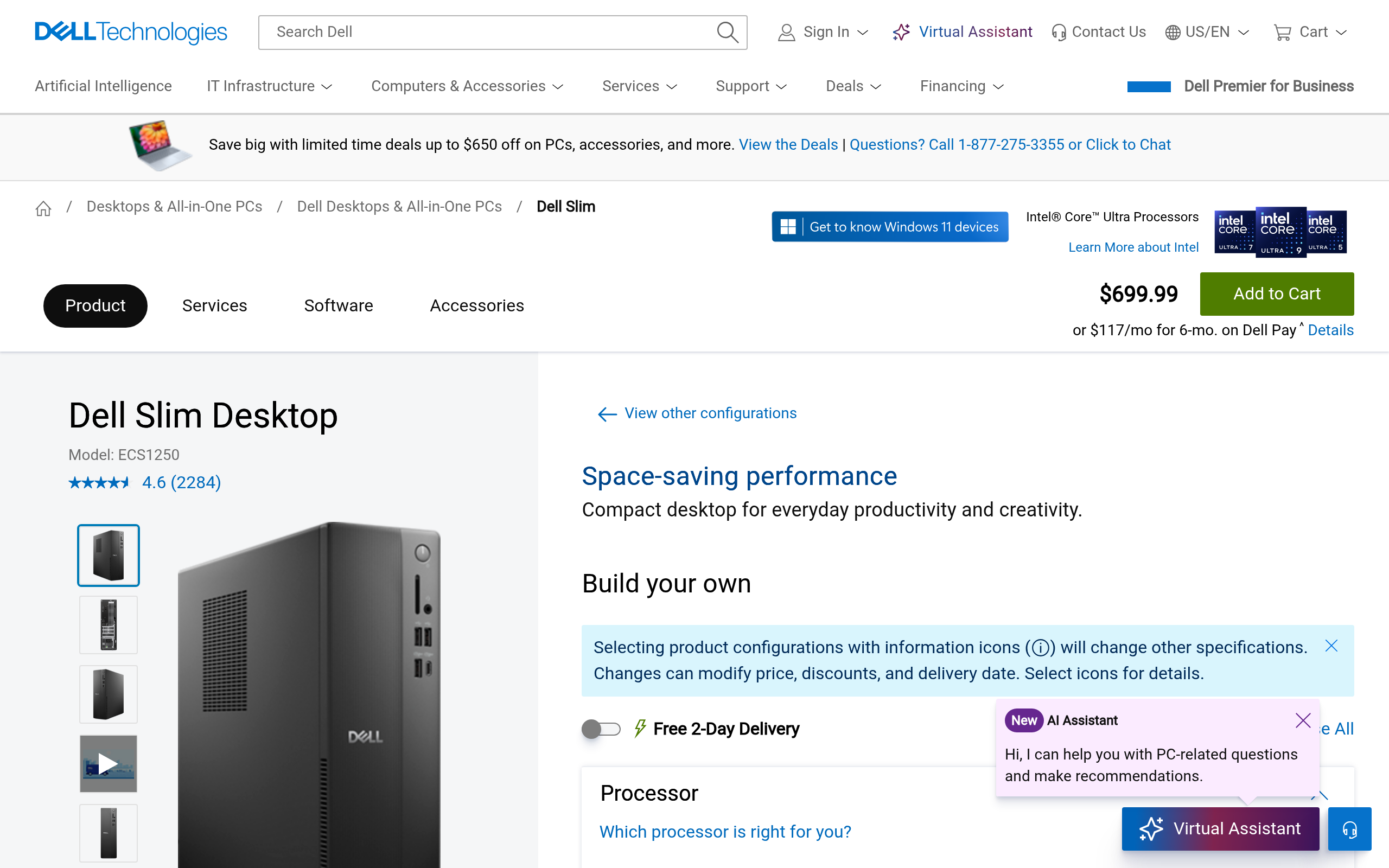Open the US/EN region dropdown
This screenshot has width=1389, height=868.
pyautogui.click(x=1207, y=32)
